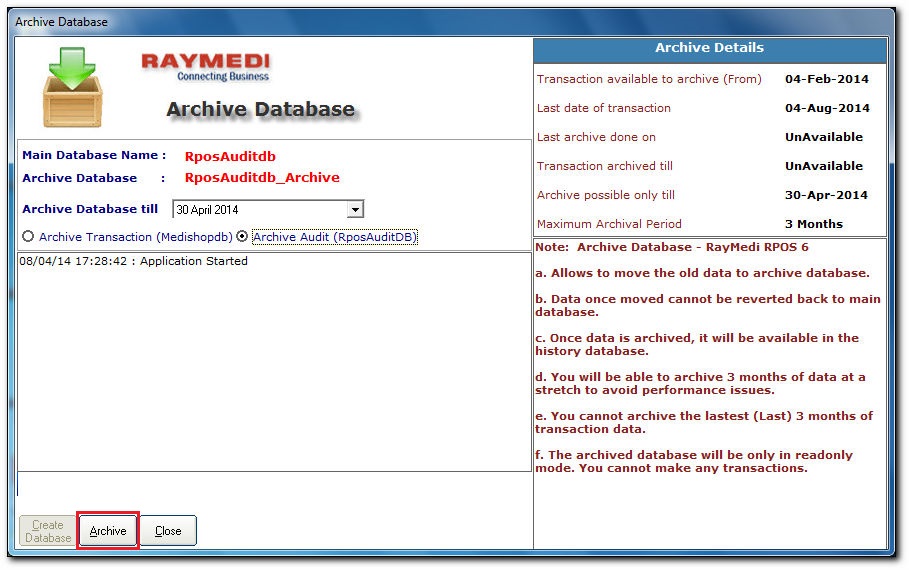Open the Archive Database till date dropdown
The width and height of the screenshot is (909, 570).
coord(355,209)
